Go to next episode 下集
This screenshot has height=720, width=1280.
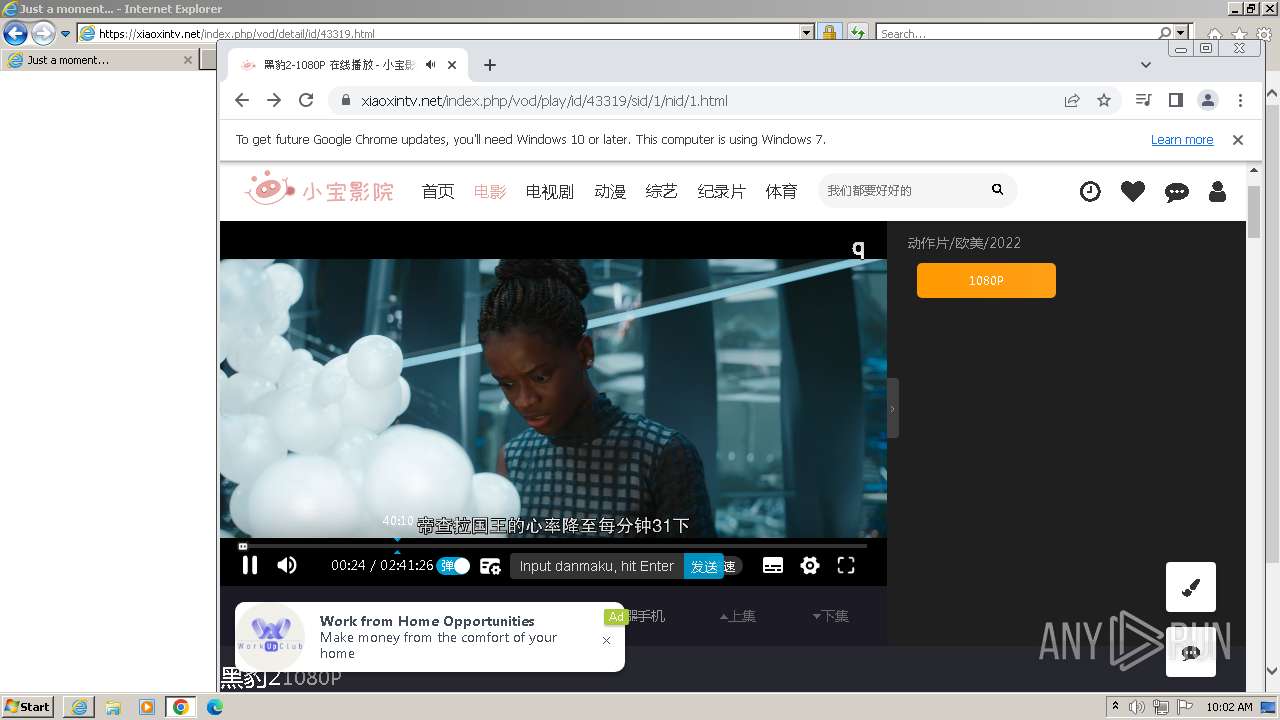(831, 616)
